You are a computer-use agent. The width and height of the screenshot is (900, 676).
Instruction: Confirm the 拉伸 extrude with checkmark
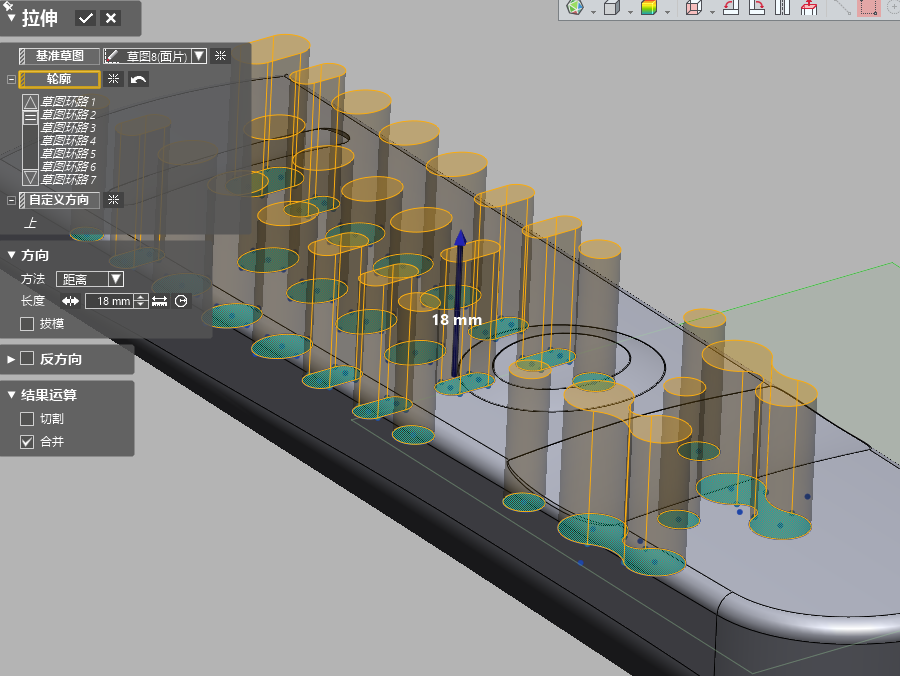pos(86,18)
